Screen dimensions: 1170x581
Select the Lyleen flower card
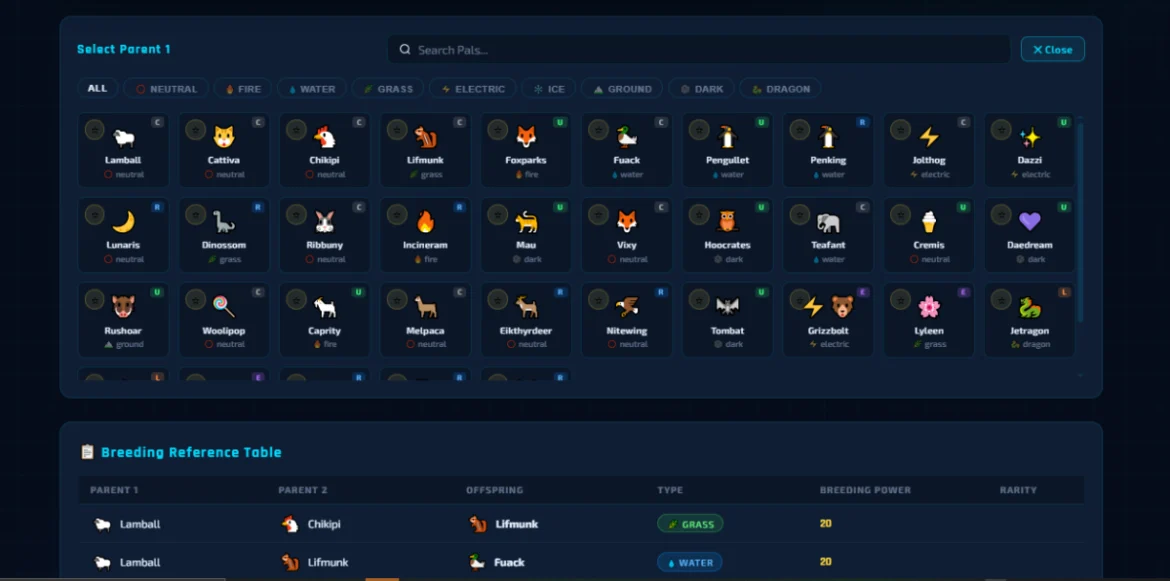[929, 320]
